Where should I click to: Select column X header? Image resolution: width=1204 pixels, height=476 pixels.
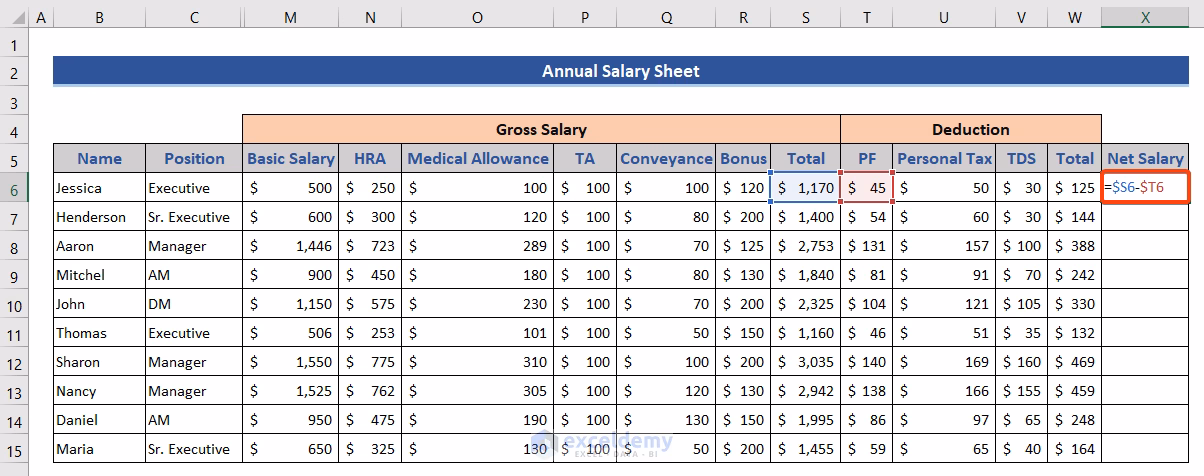click(1145, 18)
